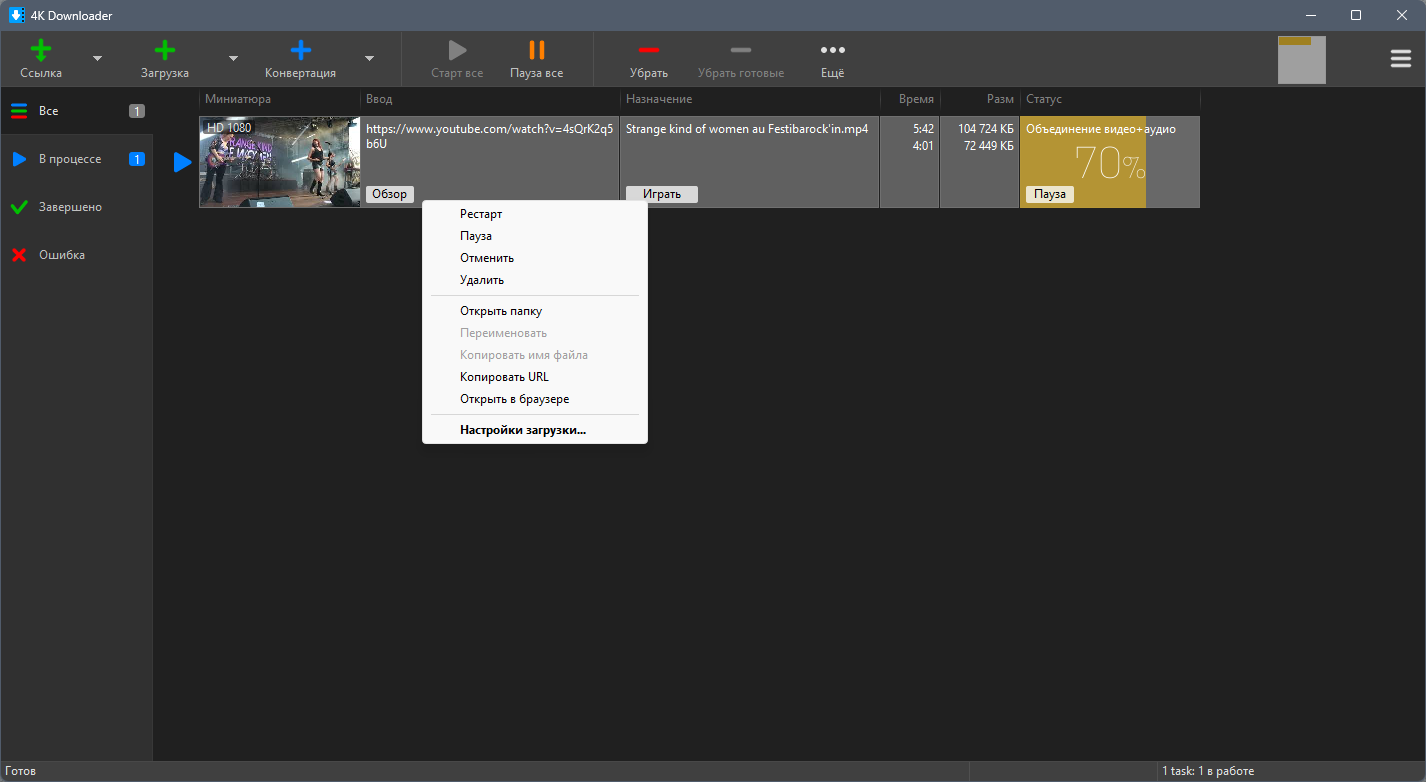Click the 4K Downloader app icon in title bar
The image size is (1426, 782).
[x=17, y=15]
